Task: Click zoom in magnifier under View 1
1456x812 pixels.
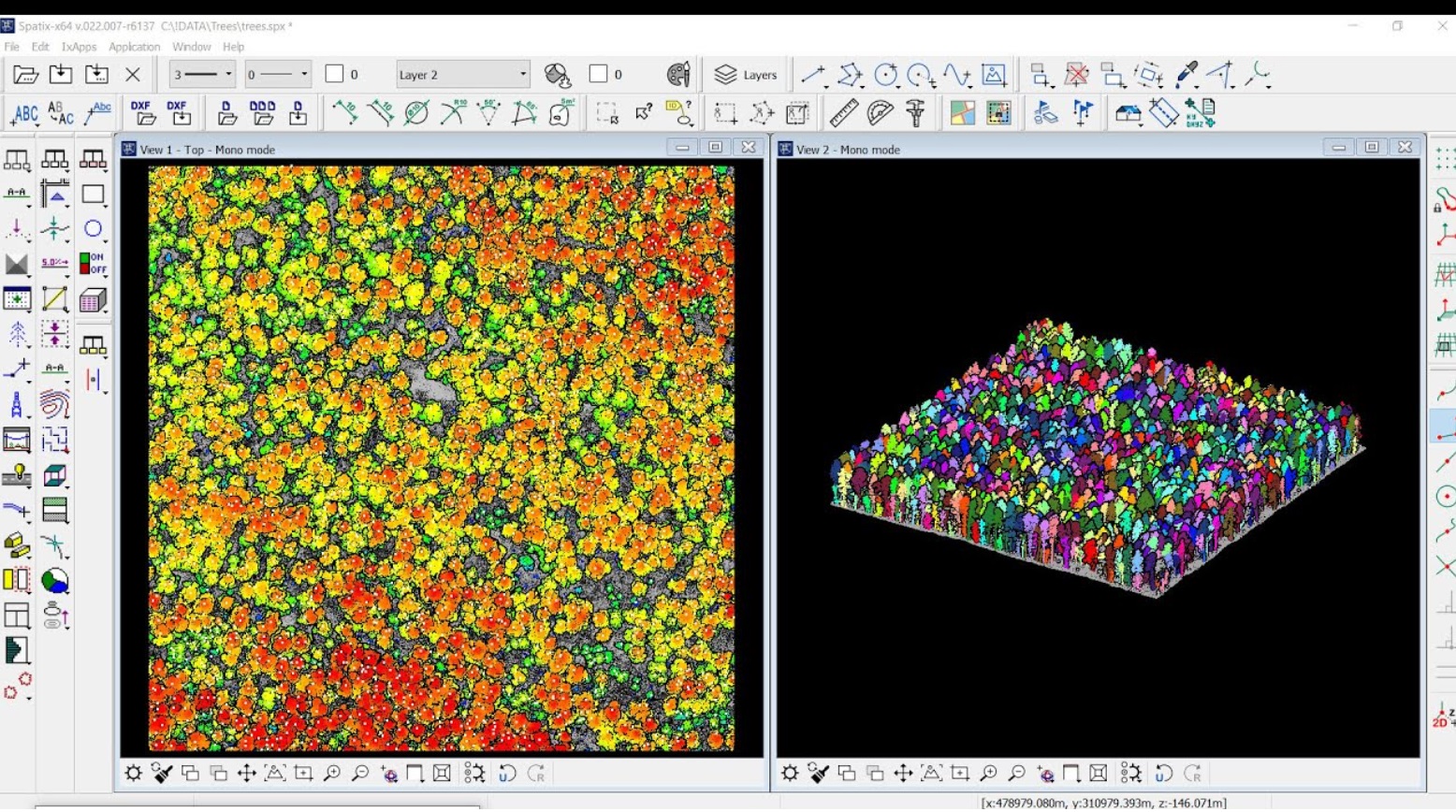Action: coord(332,774)
